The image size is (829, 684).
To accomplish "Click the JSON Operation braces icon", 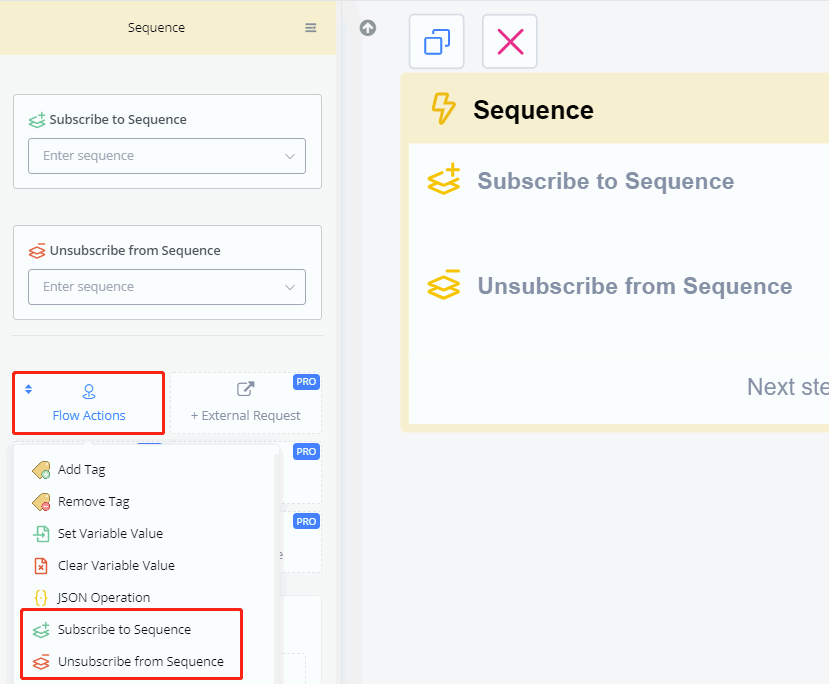I will tap(41, 598).
